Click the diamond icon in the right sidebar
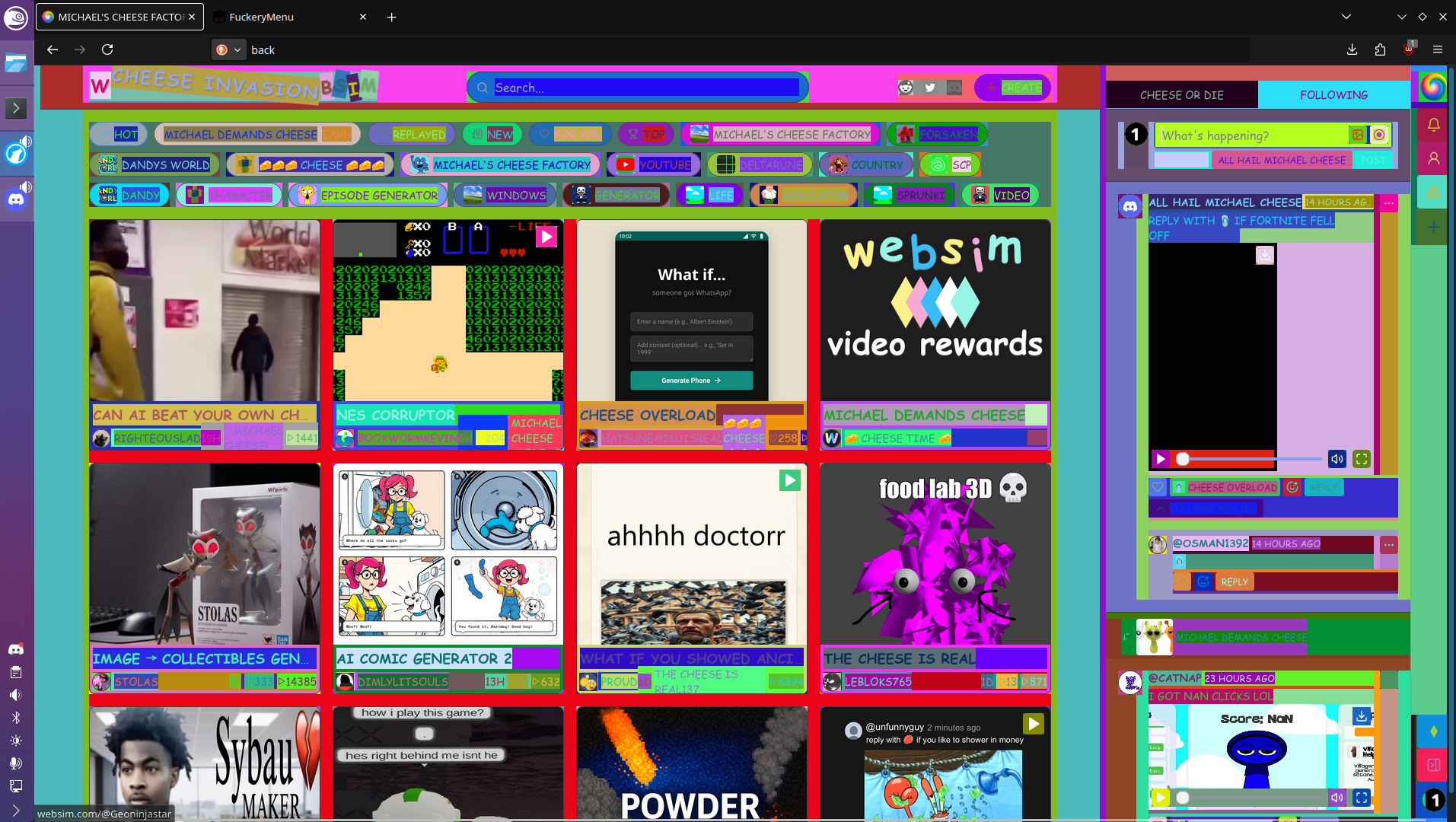 [x=1433, y=731]
